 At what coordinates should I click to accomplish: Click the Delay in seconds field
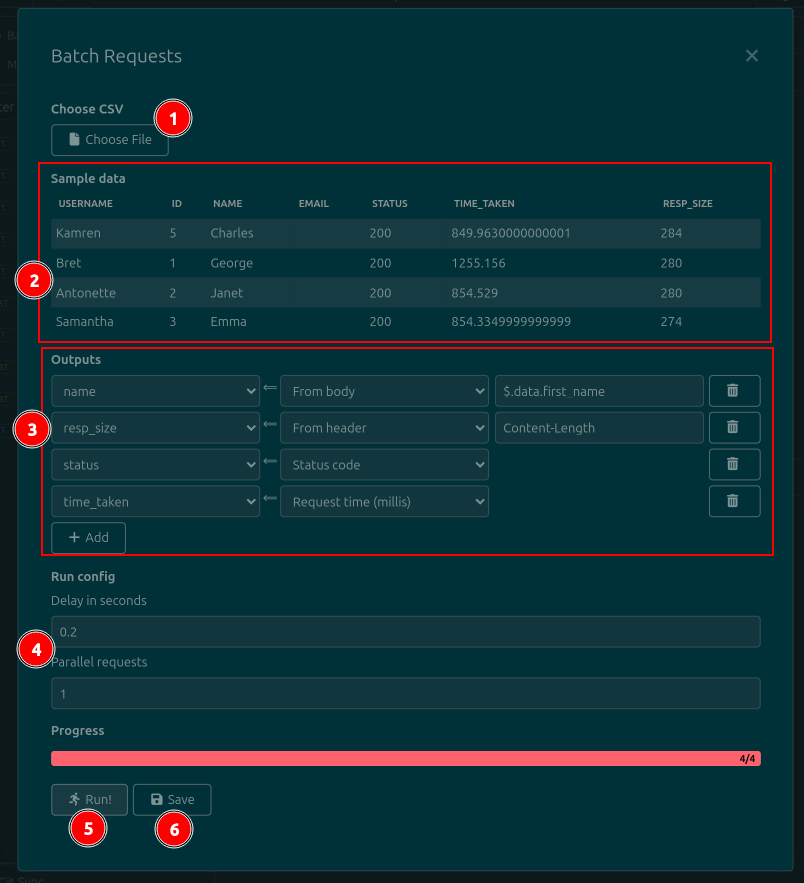tap(405, 632)
